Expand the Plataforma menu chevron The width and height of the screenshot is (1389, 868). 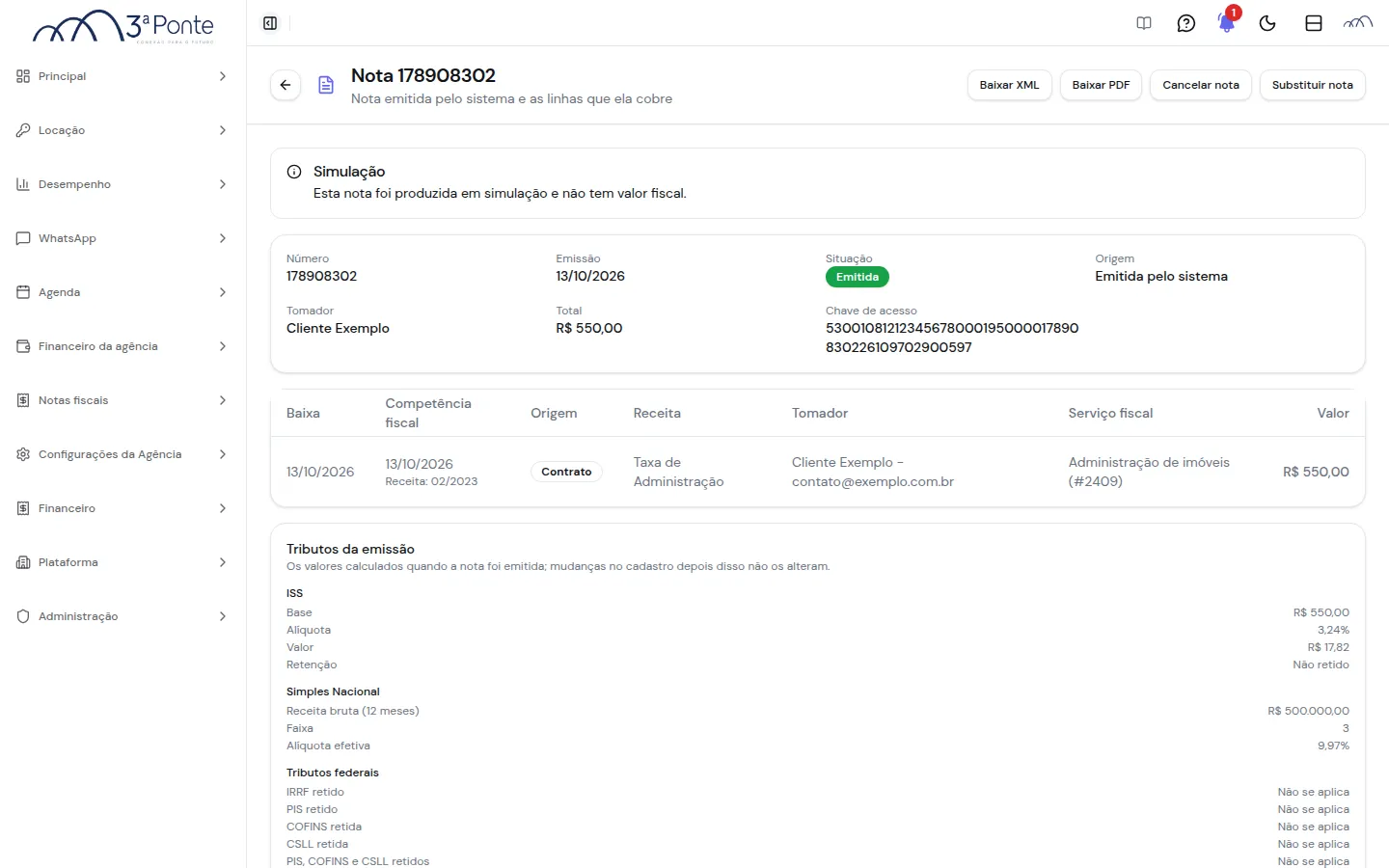223,562
